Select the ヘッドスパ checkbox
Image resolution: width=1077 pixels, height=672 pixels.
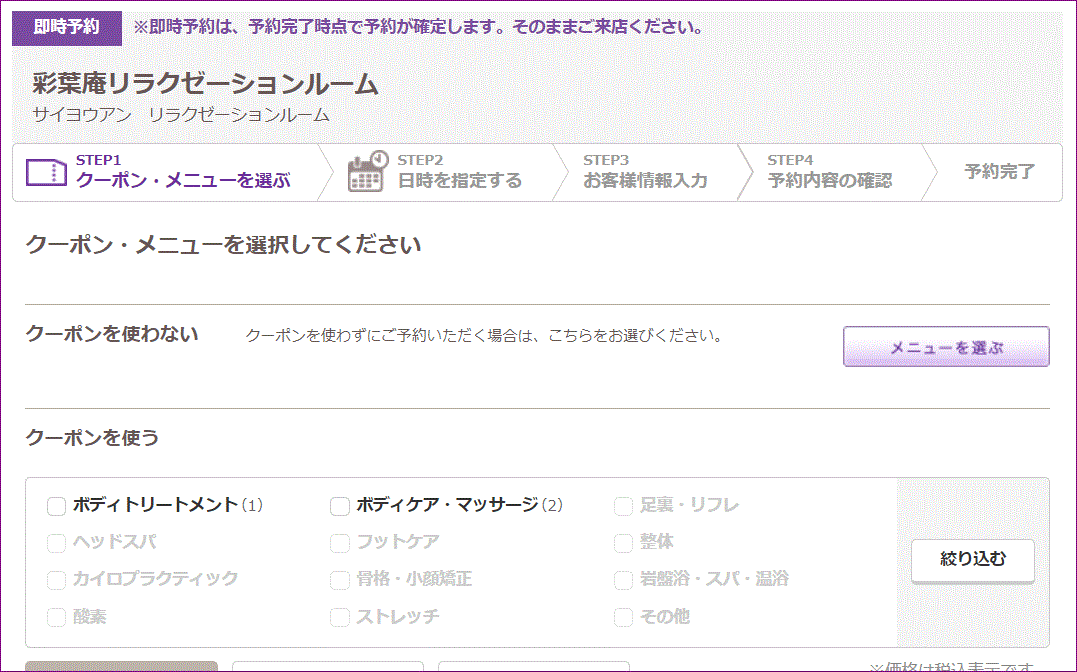[56, 543]
